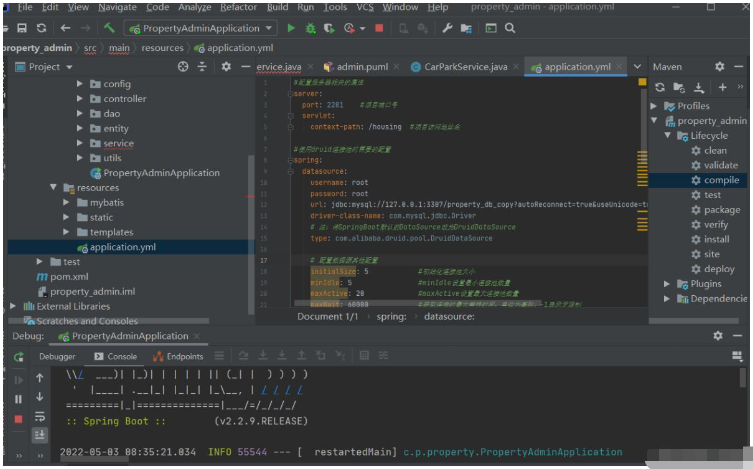Open Maven panel gear settings
753x469 pixels.
click(x=719, y=67)
